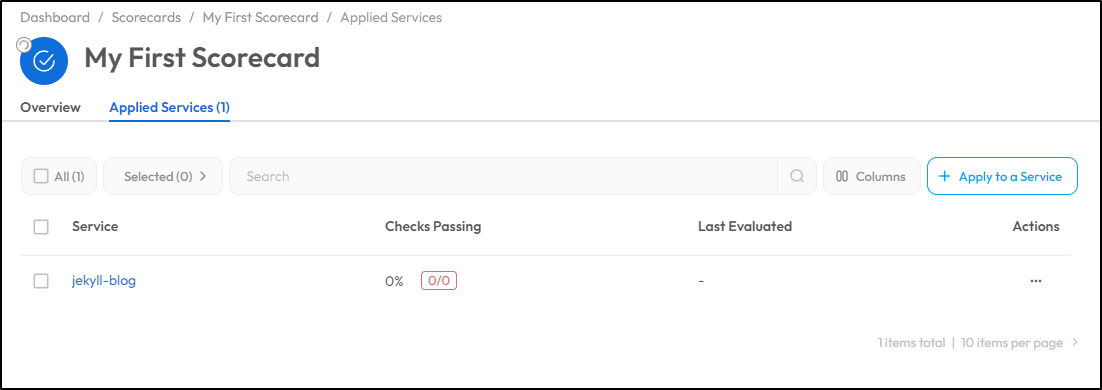The image size is (1102, 390).
Task: Click the Columns layout icon
Action: (842, 176)
